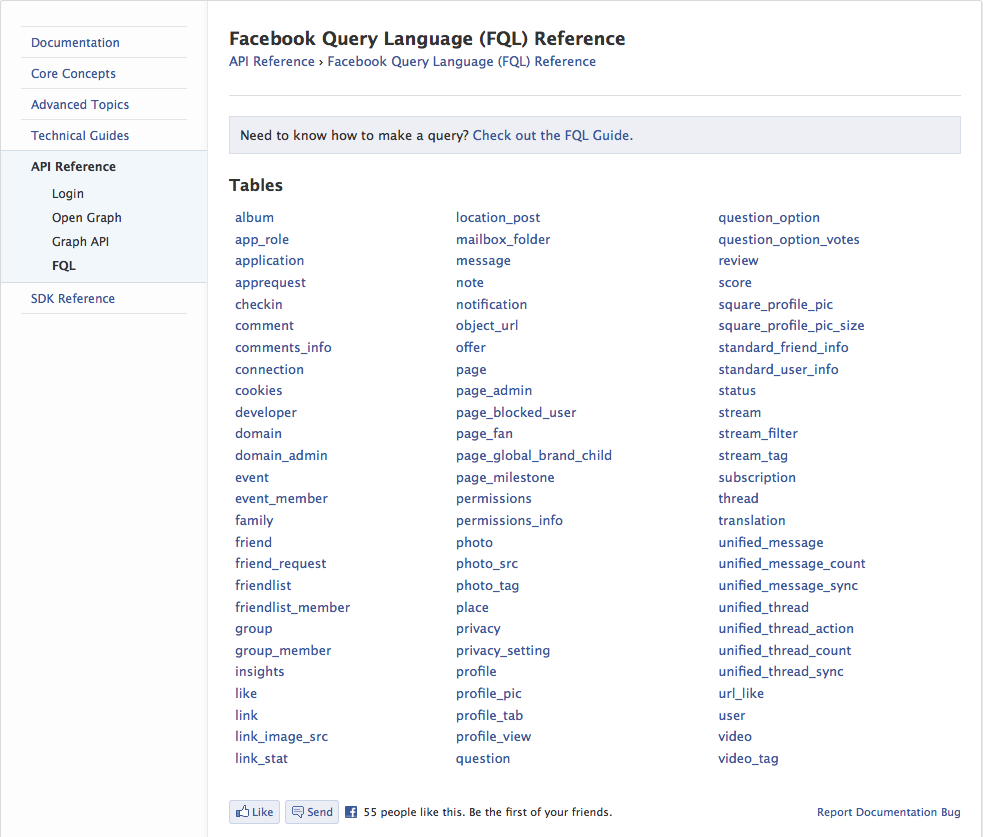Open the photo_tag table link
The height and width of the screenshot is (837, 983).
(487, 586)
